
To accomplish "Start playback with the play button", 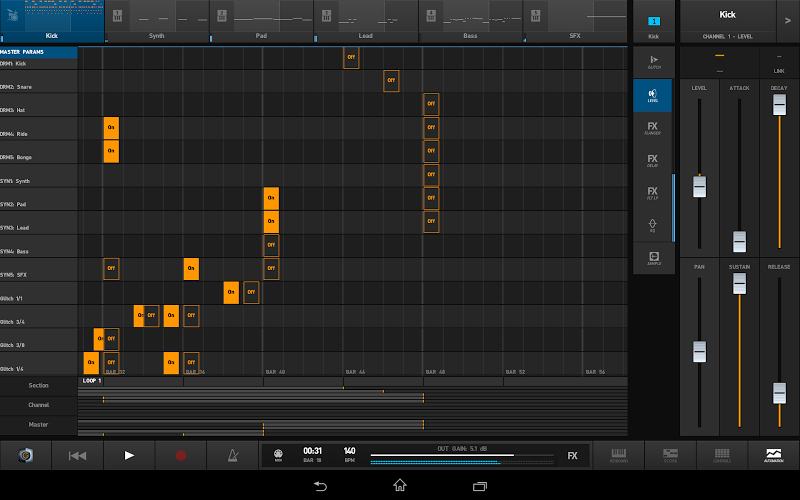I will [x=129, y=455].
